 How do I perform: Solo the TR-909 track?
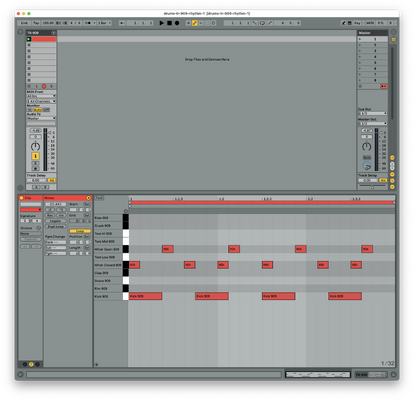[x=35, y=163]
